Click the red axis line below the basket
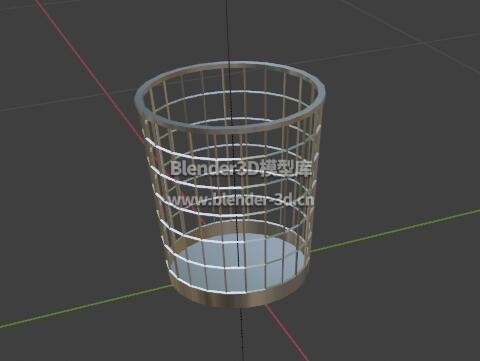Image resolution: width=480 pixels, height=361 pixels. [x=287, y=333]
